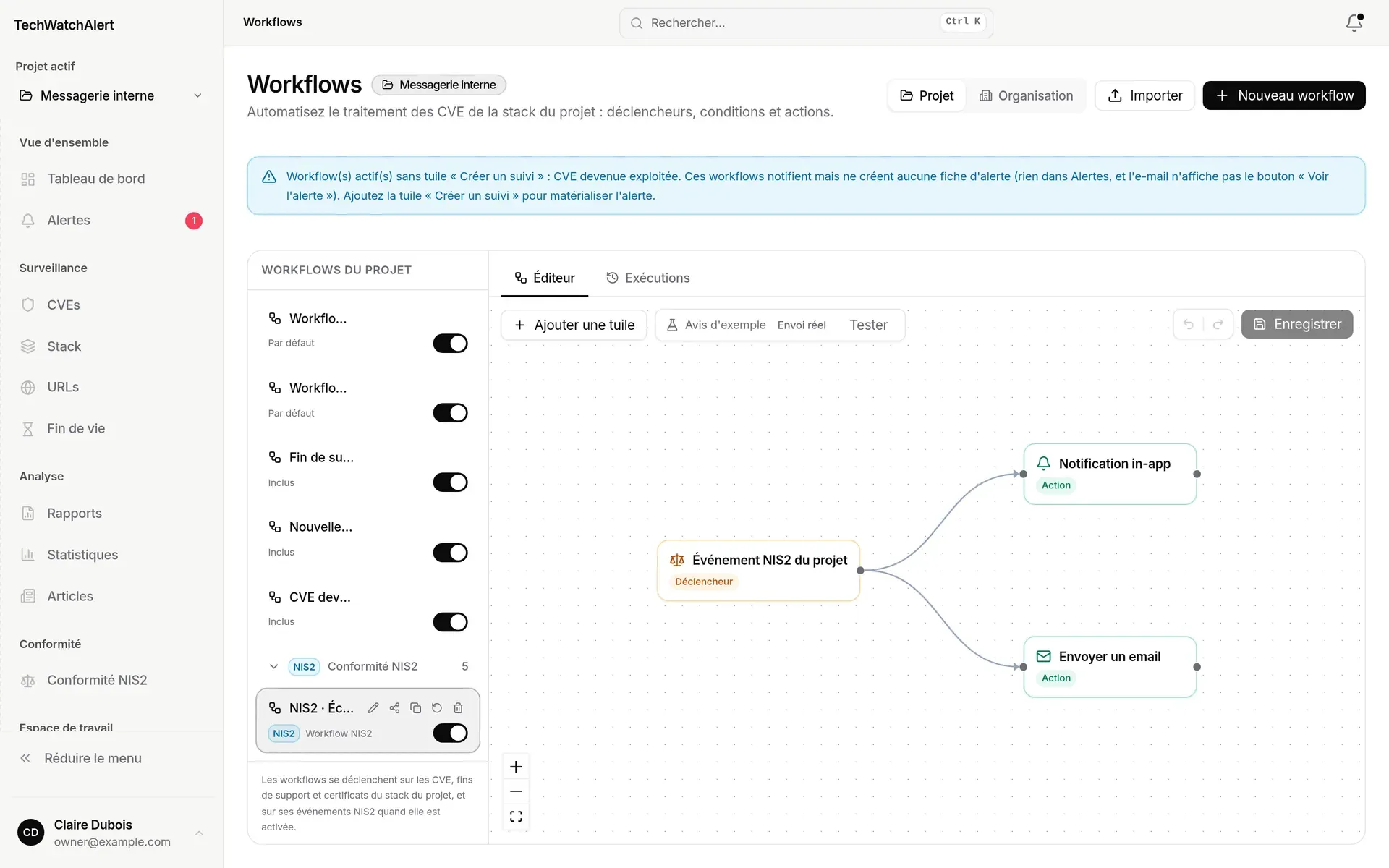Open Statistiques in the sidebar
1389x868 pixels.
click(x=111, y=555)
